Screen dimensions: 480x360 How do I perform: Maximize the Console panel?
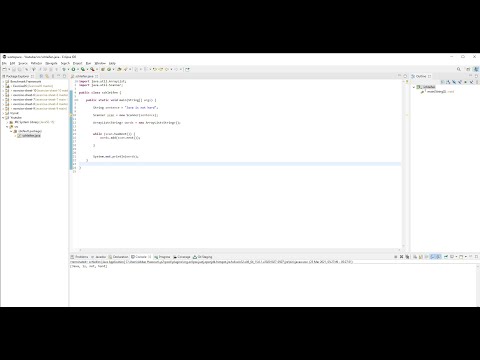point(476,256)
